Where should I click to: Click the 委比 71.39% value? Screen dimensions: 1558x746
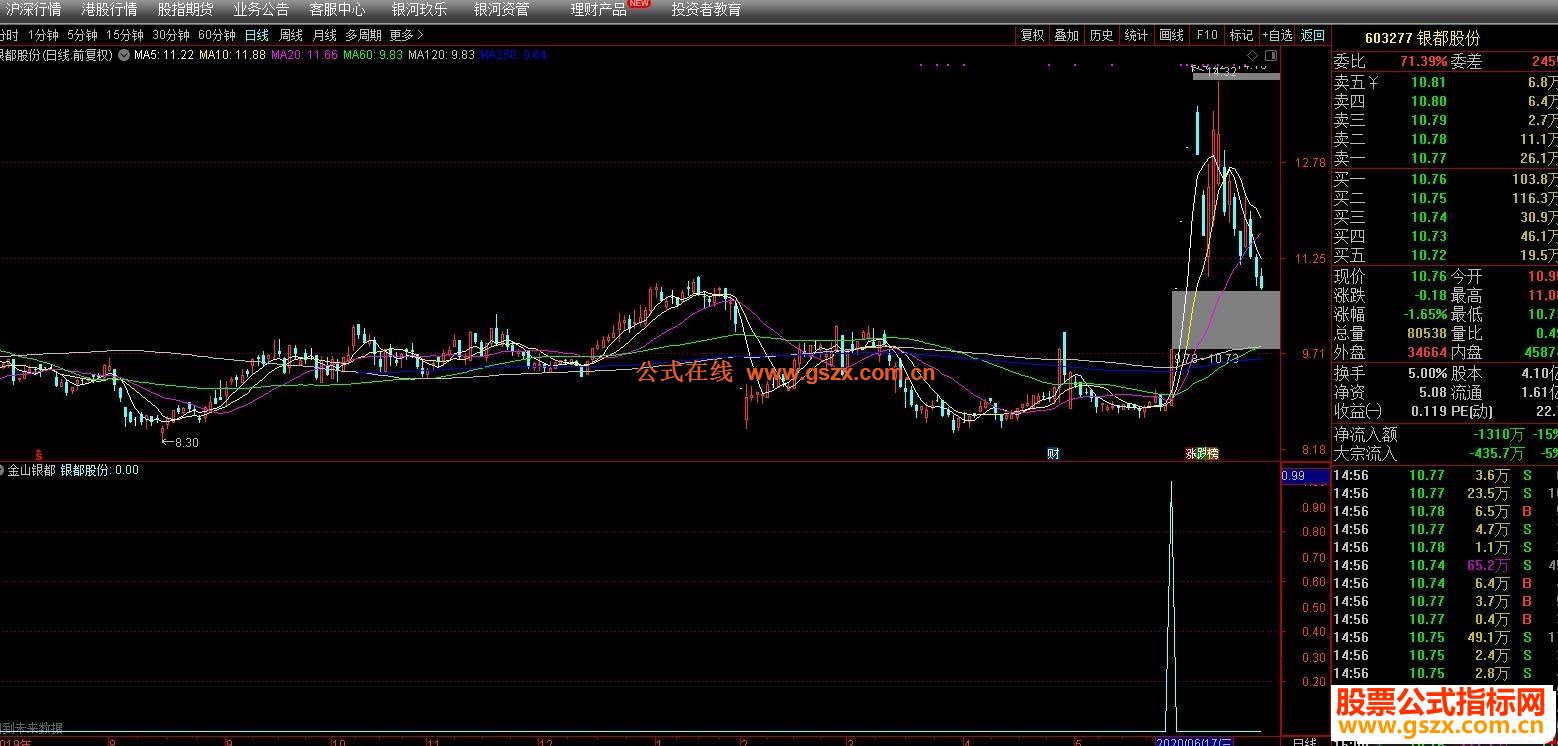click(1424, 62)
